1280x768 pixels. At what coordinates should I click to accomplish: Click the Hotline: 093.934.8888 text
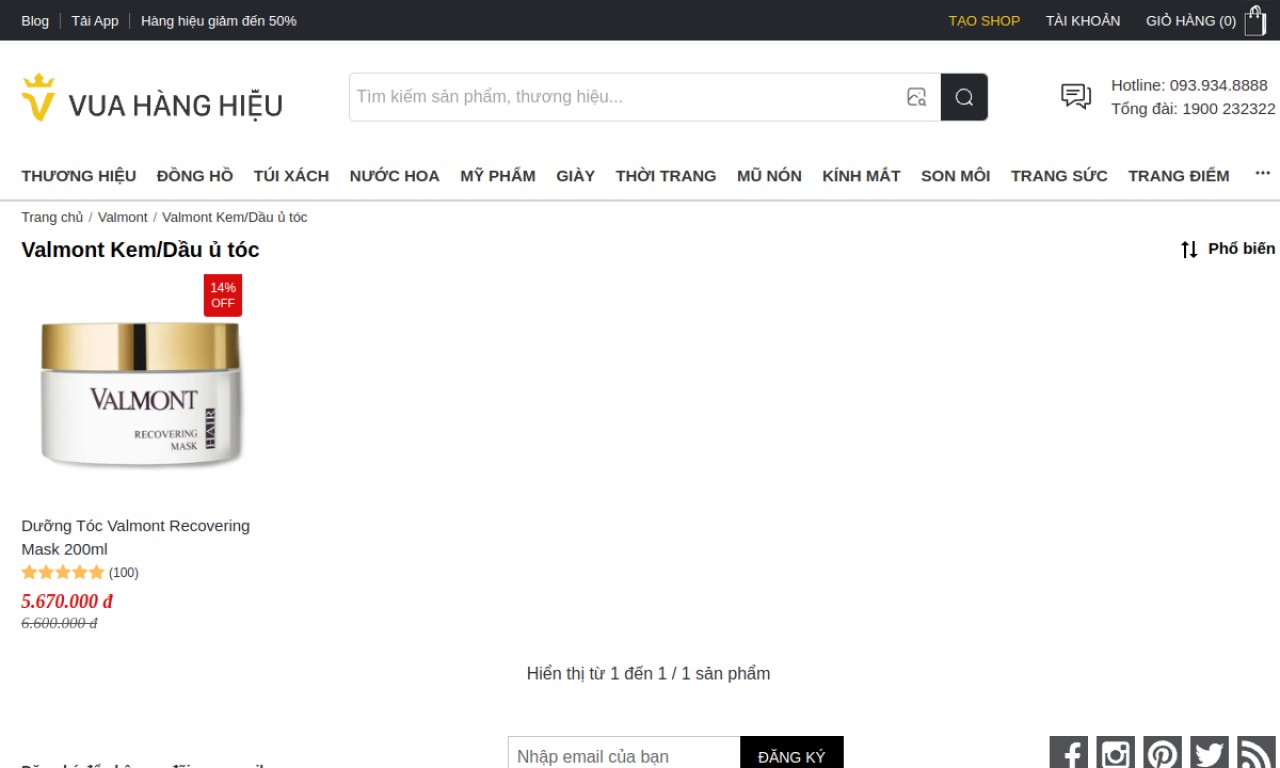pyautogui.click(x=1189, y=85)
